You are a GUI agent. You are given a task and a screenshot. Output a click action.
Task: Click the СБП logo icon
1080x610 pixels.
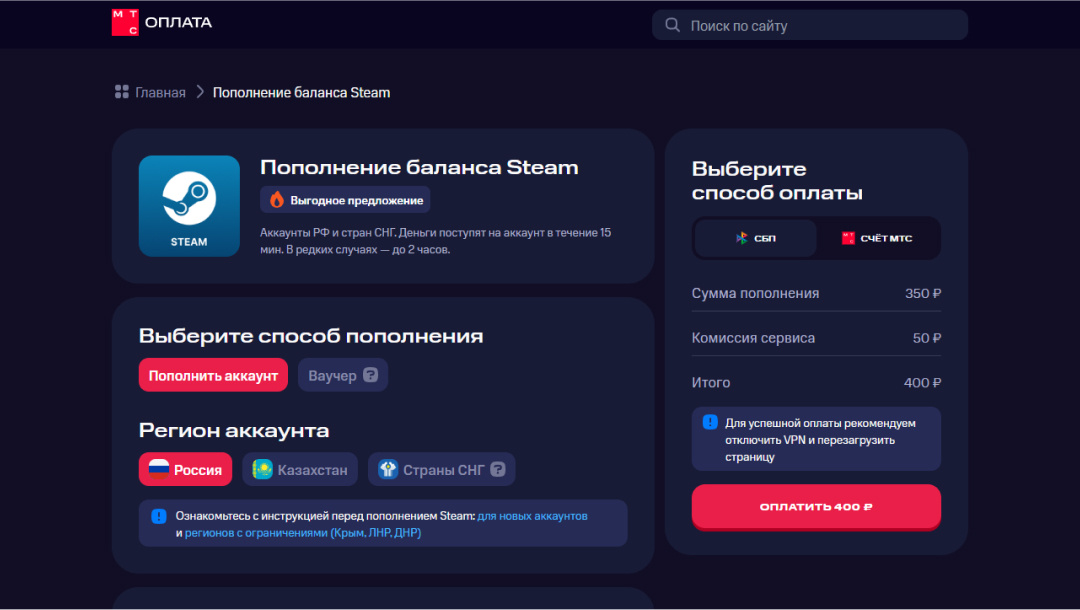[742, 238]
